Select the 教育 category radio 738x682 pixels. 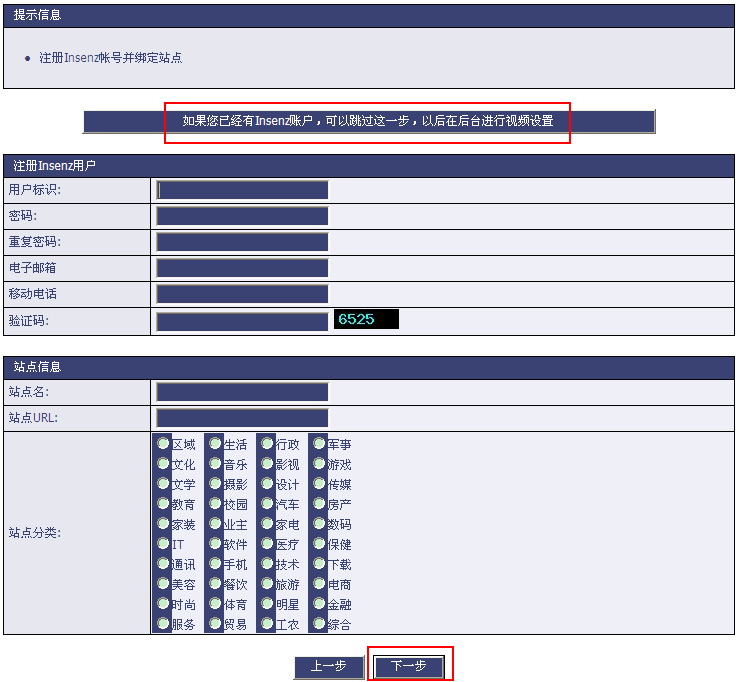(163, 504)
